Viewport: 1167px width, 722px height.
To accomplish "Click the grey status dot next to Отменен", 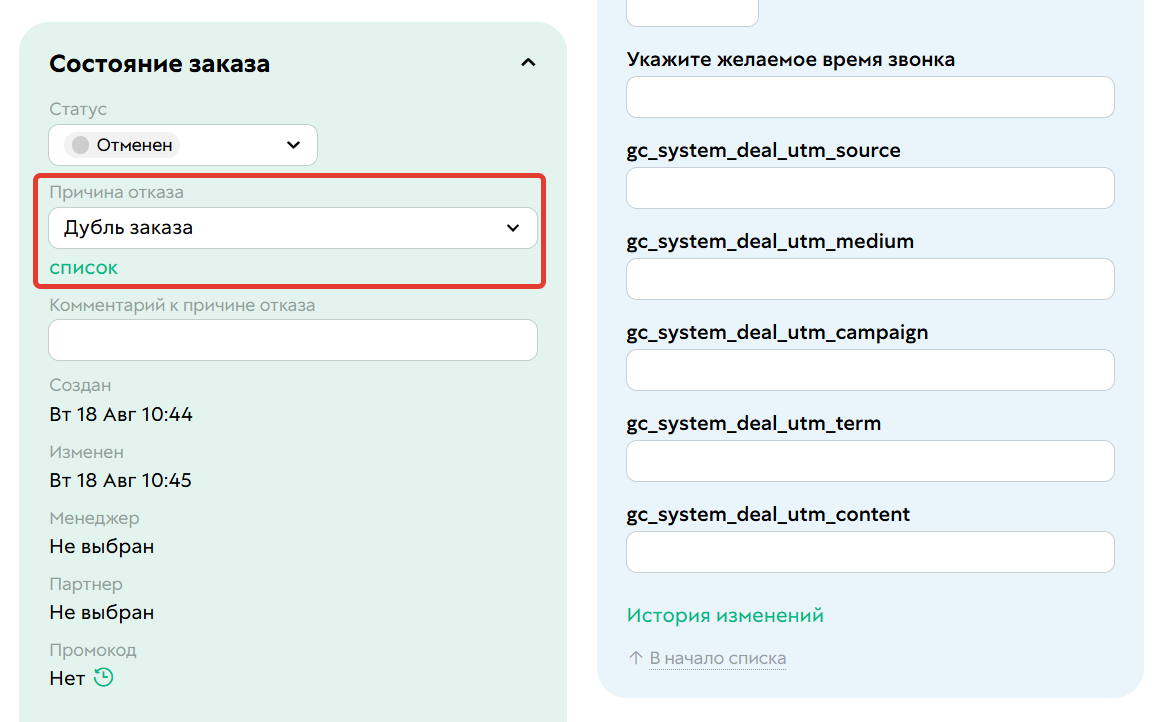I will click(80, 145).
